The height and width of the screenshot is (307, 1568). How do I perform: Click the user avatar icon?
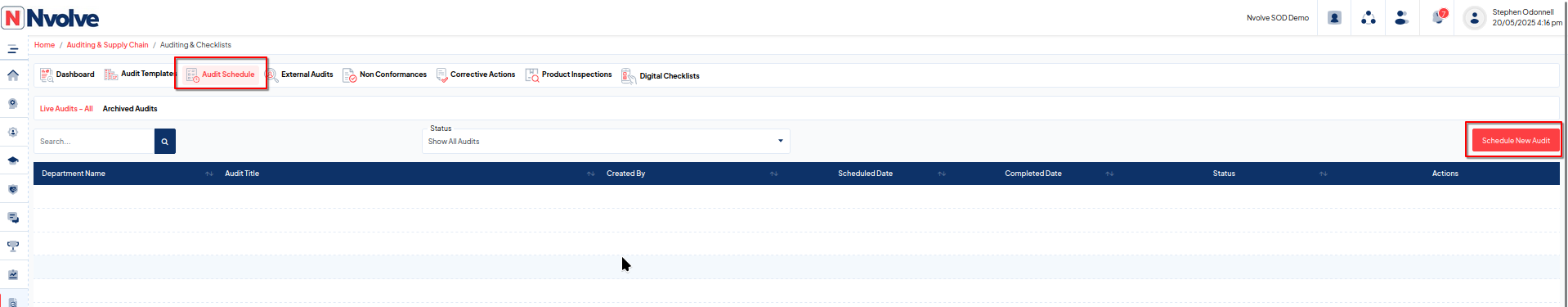[x=1474, y=18]
